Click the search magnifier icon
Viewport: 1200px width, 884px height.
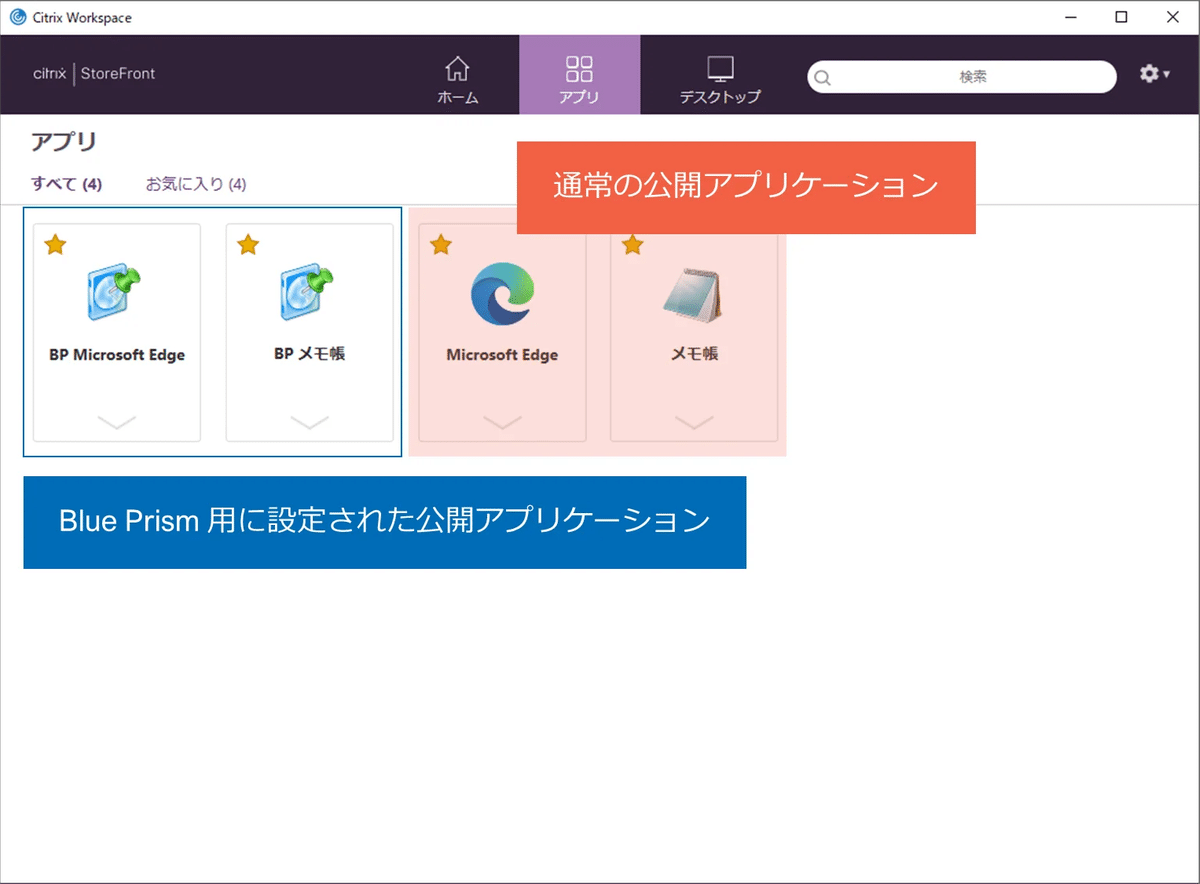821,77
